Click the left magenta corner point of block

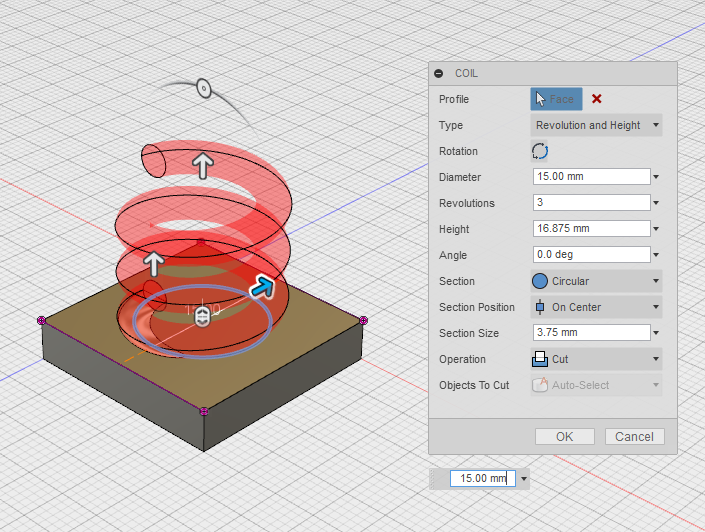(41, 320)
